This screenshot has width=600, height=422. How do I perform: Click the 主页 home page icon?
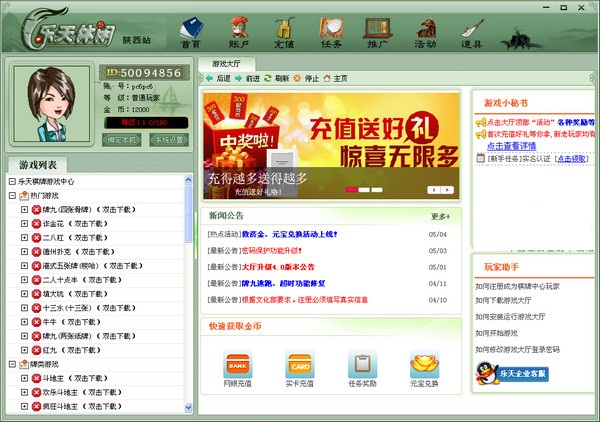326,78
